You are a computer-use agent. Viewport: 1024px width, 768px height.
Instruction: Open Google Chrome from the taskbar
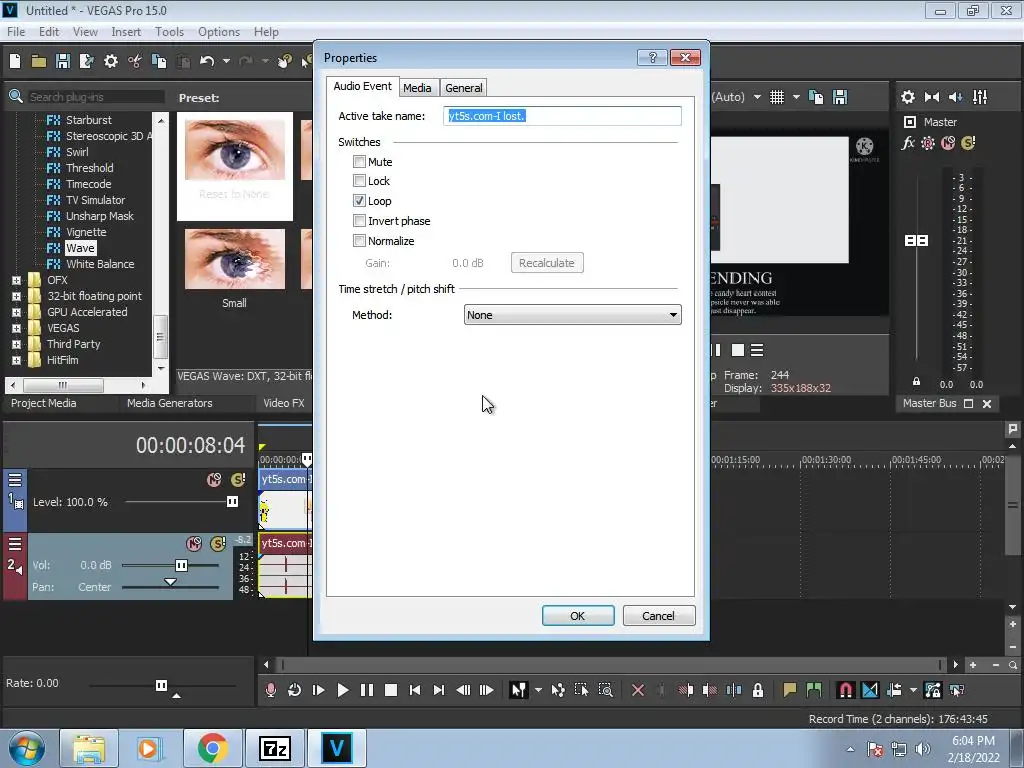[x=212, y=748]
